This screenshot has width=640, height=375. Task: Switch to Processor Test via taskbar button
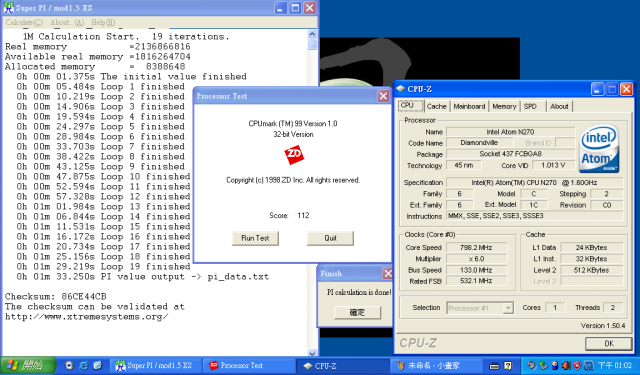tap(250, 366)
